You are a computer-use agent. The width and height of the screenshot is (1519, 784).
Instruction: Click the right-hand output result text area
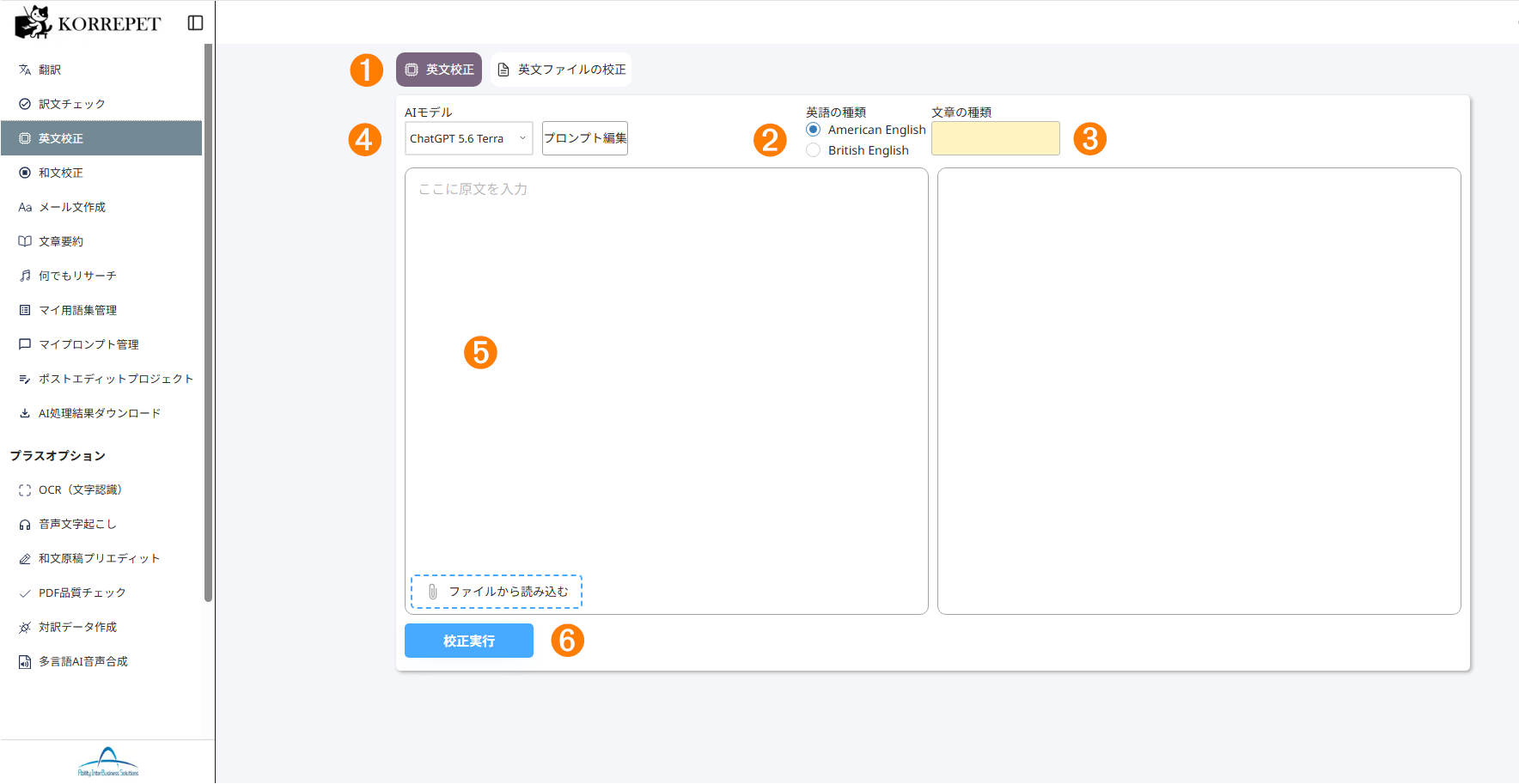(x=1199, y=391)
